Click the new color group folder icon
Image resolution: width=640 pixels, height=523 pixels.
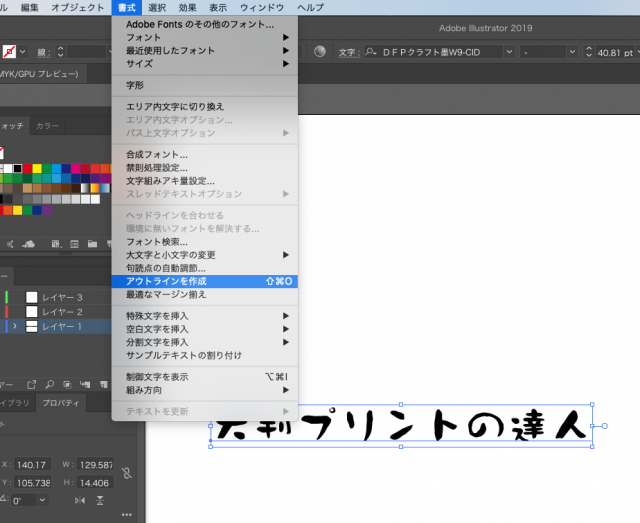93,244
